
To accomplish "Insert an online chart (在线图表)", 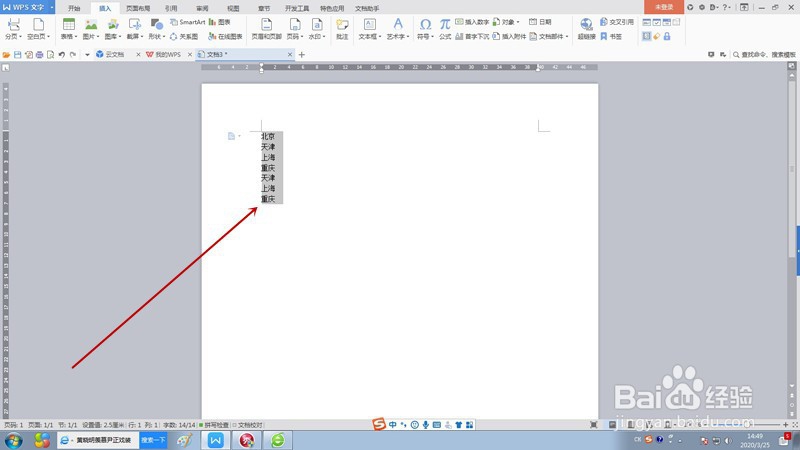I will pos(225,37).
